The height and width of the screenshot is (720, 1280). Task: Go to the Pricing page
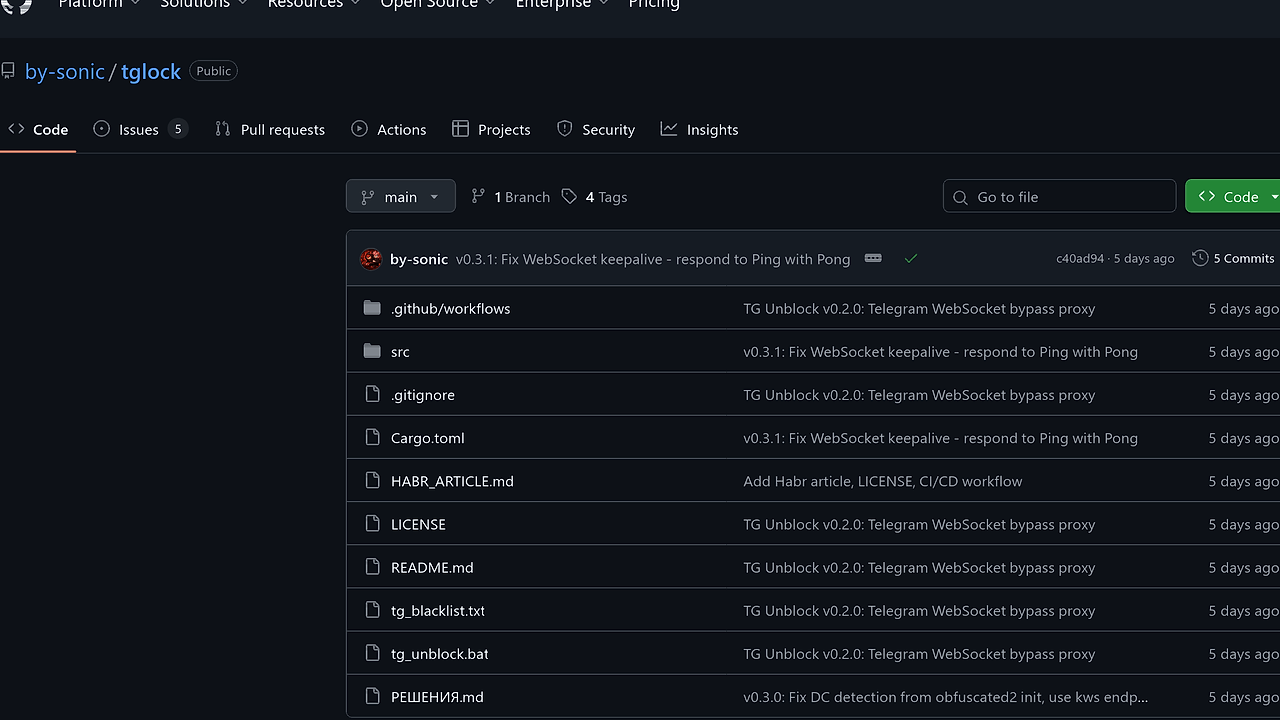[654, 4]
